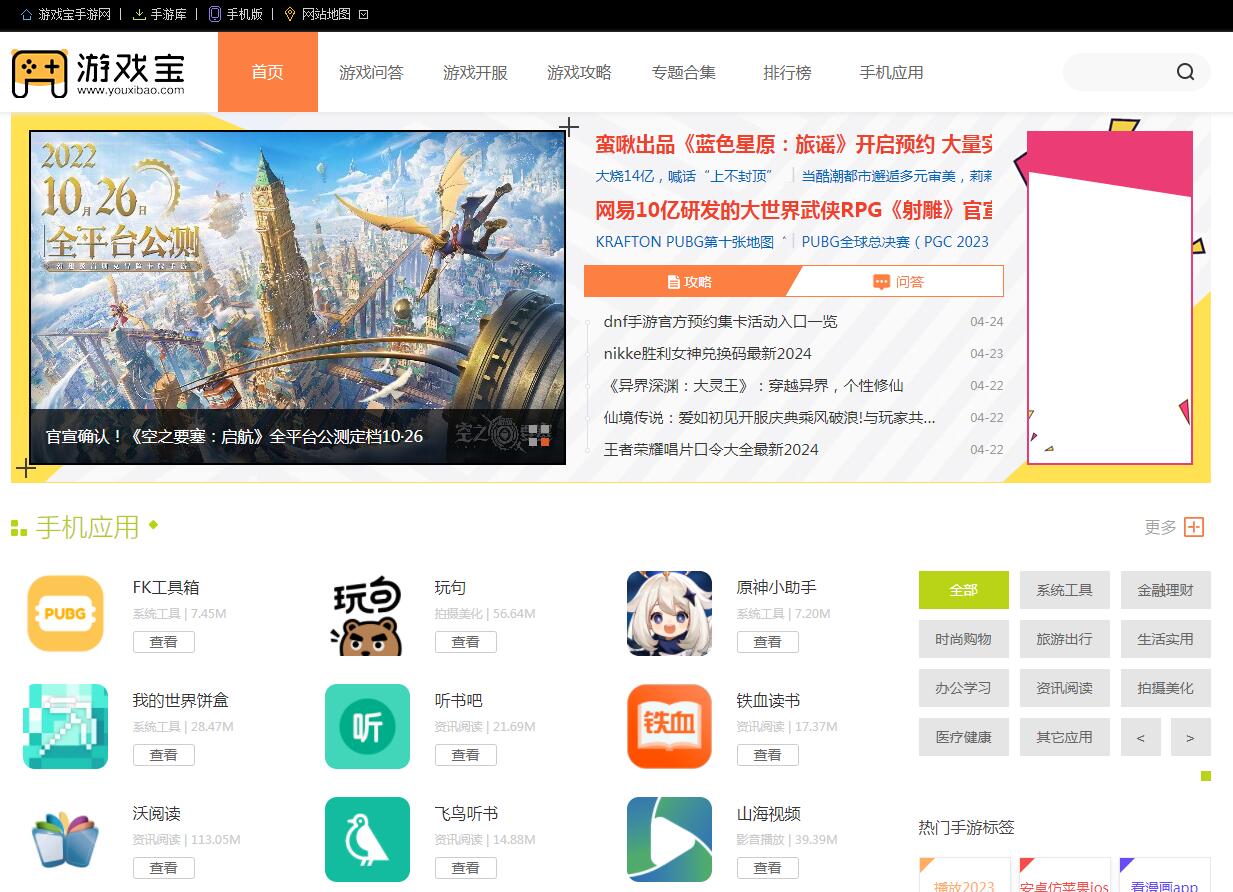Select the 其它应用 category filter
This screenshot has height=892, width=1233.
(1065, 737)
